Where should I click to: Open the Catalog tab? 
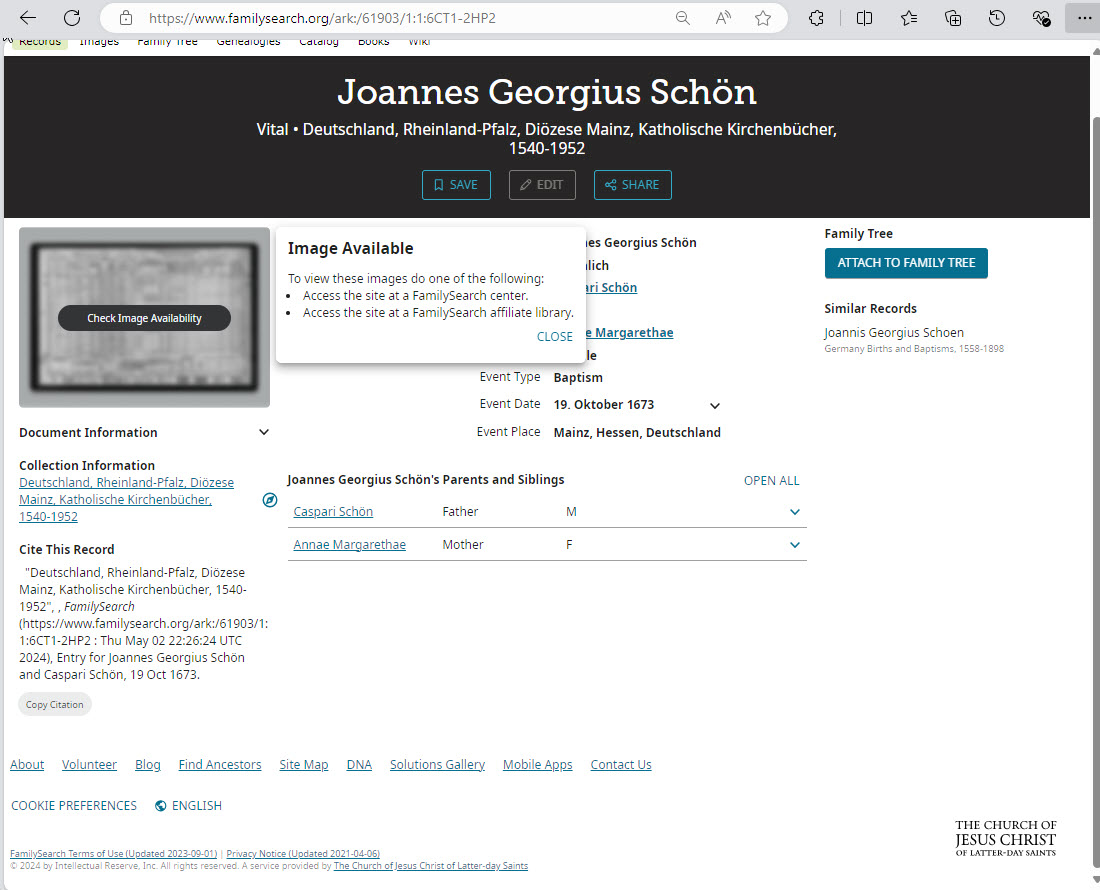(318, 42)
